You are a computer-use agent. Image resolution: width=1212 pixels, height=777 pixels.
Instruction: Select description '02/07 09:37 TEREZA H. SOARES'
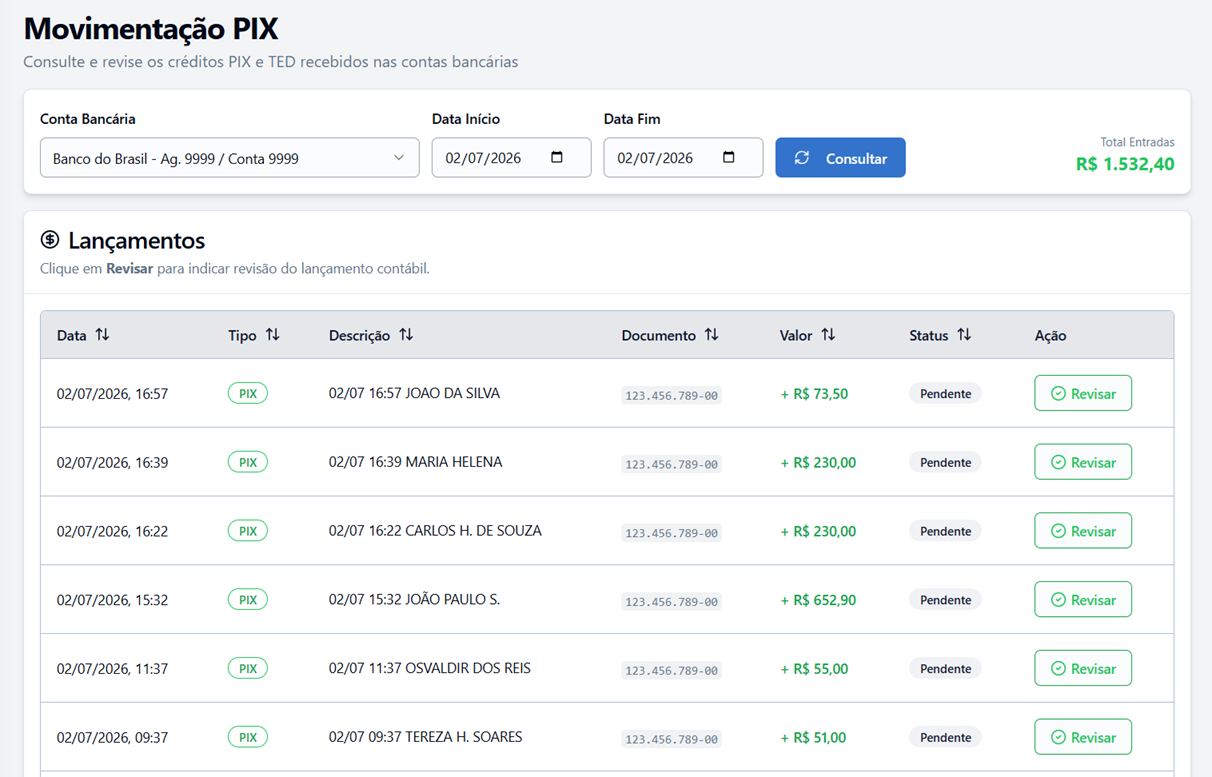pyautogui.click(x=425, y=737)
